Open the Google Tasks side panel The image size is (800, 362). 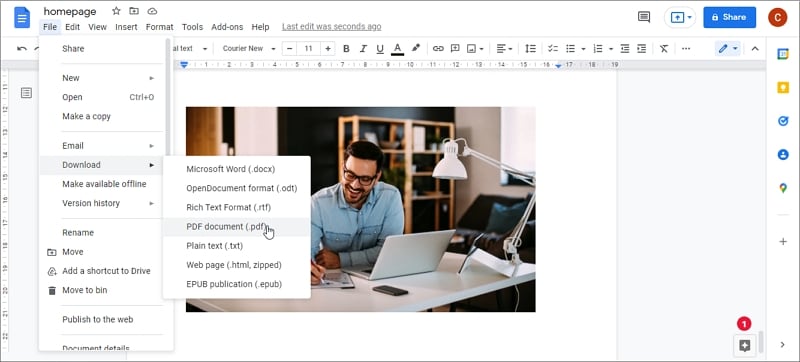[783, 121]
